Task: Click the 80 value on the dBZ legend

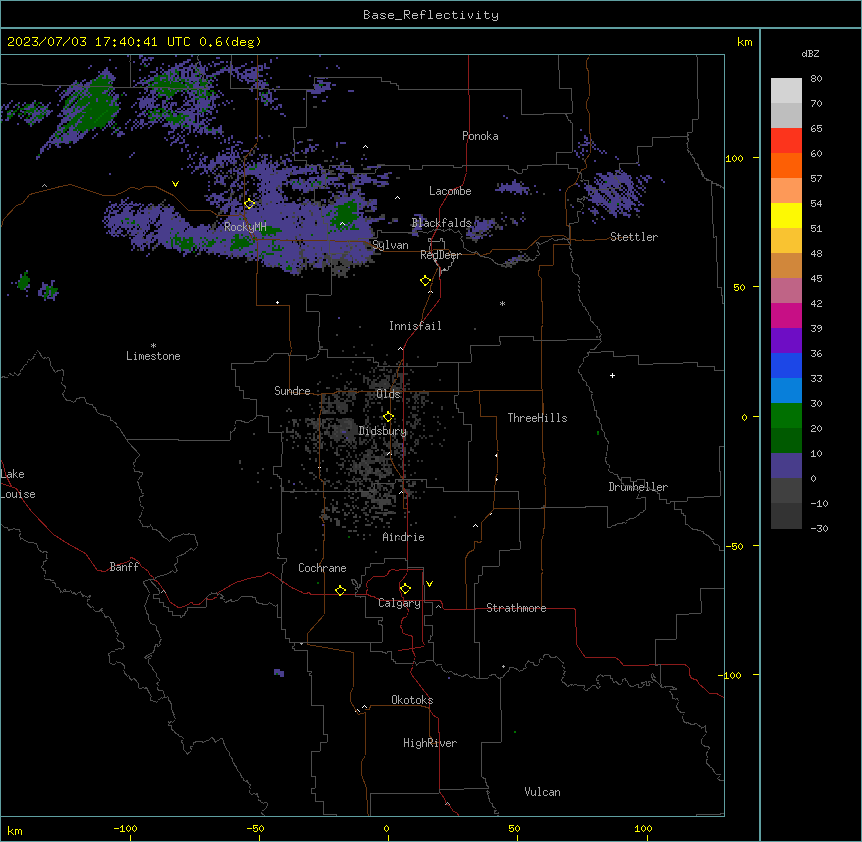Action: 816,79
